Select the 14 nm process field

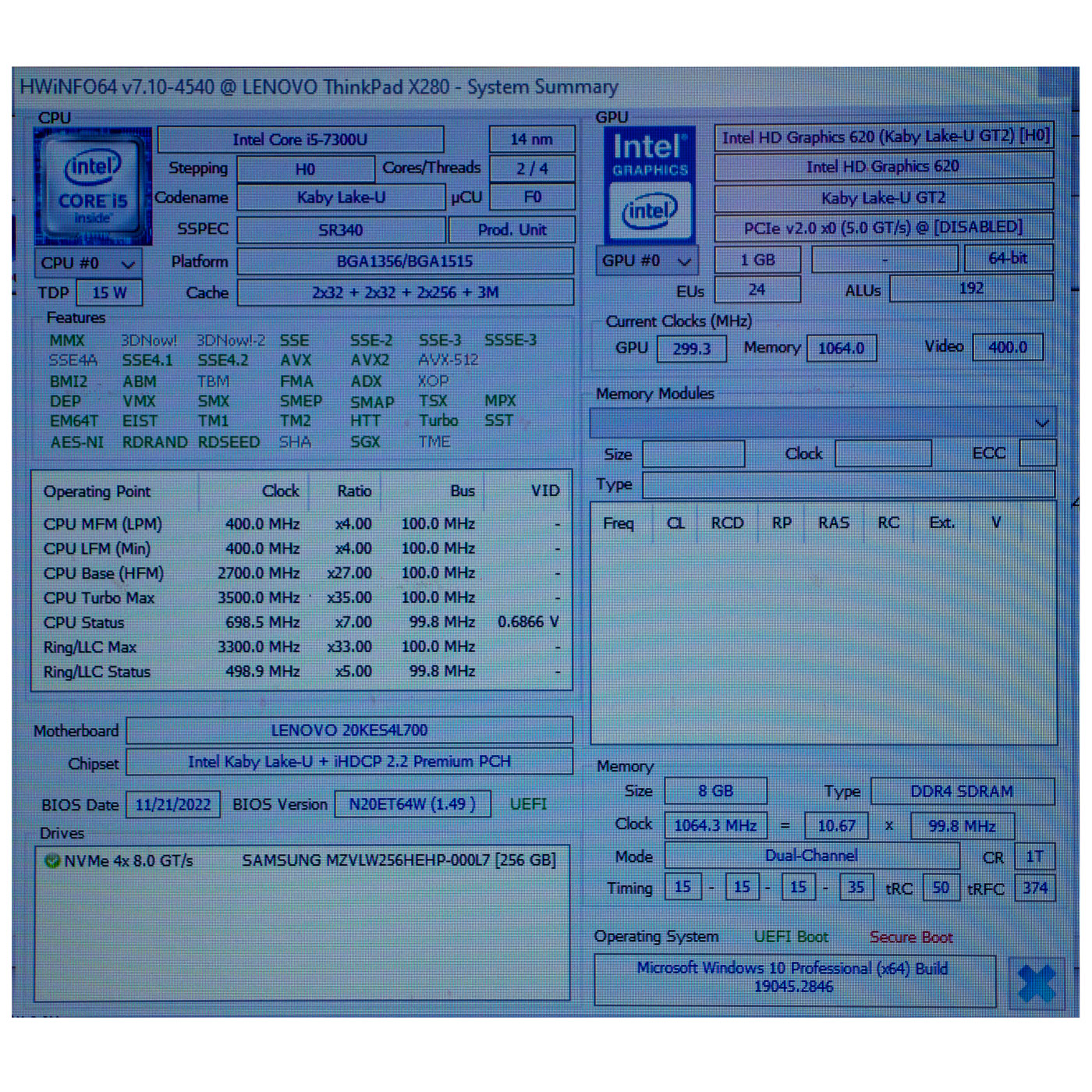[x=532, y=140]
